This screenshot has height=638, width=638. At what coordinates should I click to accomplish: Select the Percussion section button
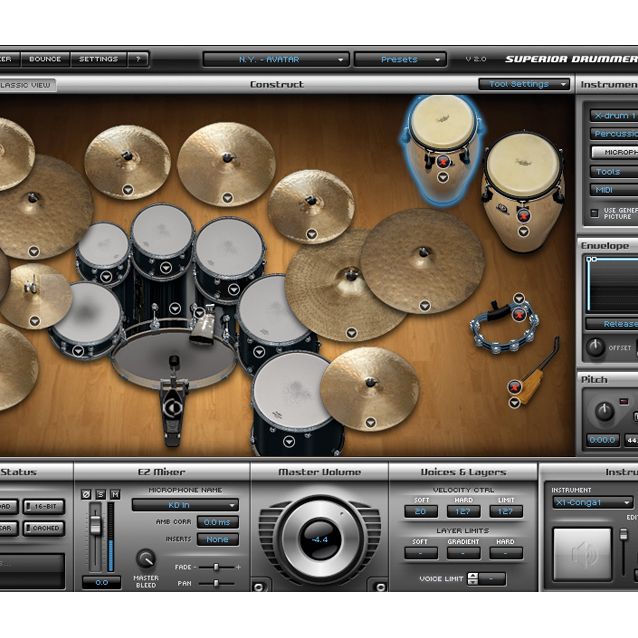614,134
